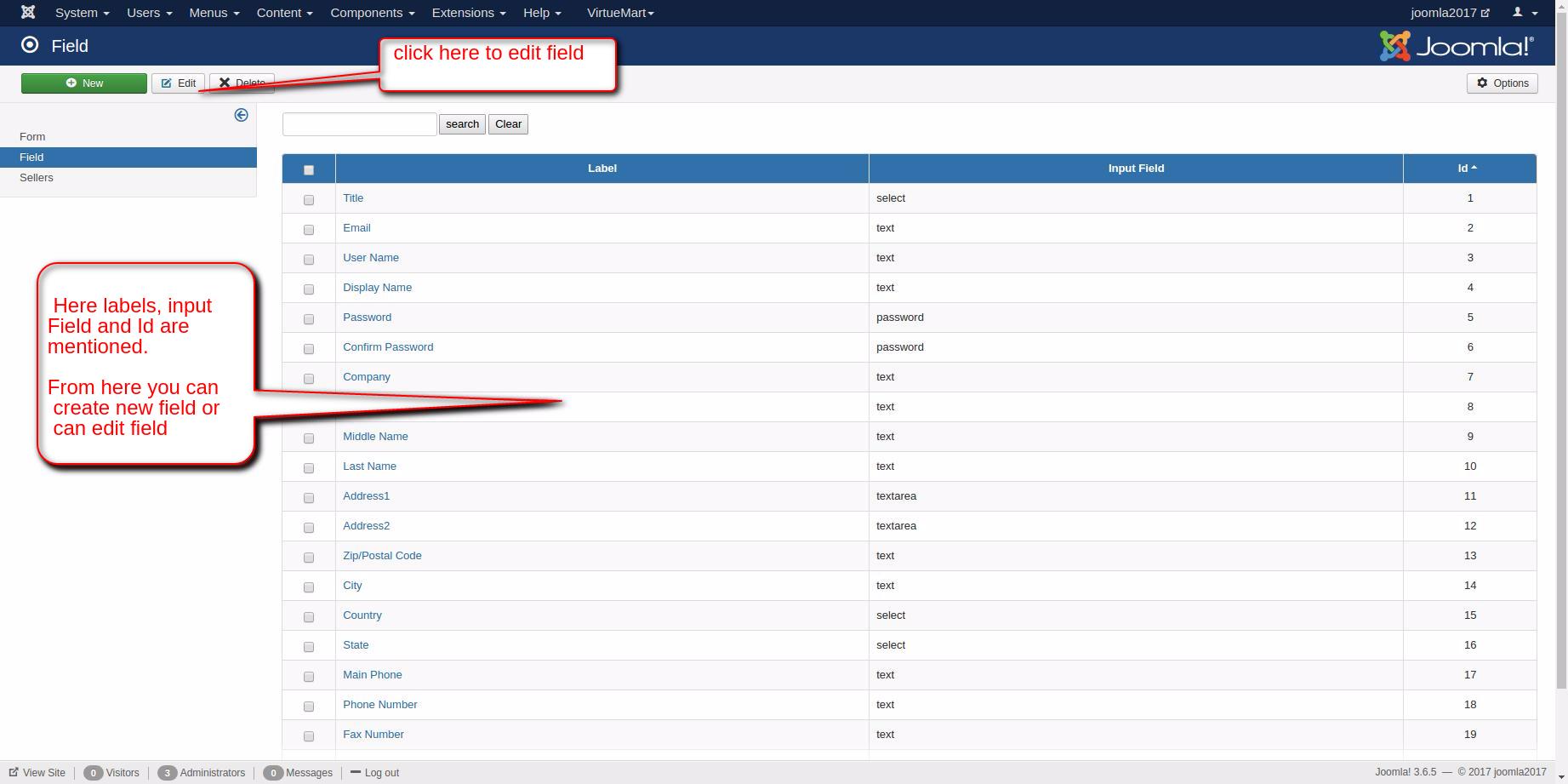The image size is (1568, 784).
Task: Click the search button
Action: (x=462, y=124)
